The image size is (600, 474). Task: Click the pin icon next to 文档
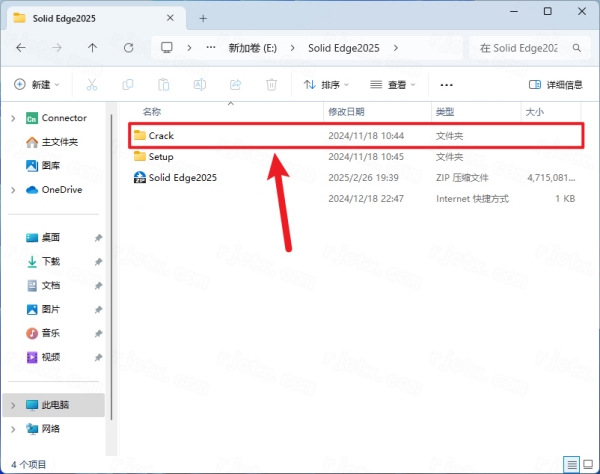(98, 286)
